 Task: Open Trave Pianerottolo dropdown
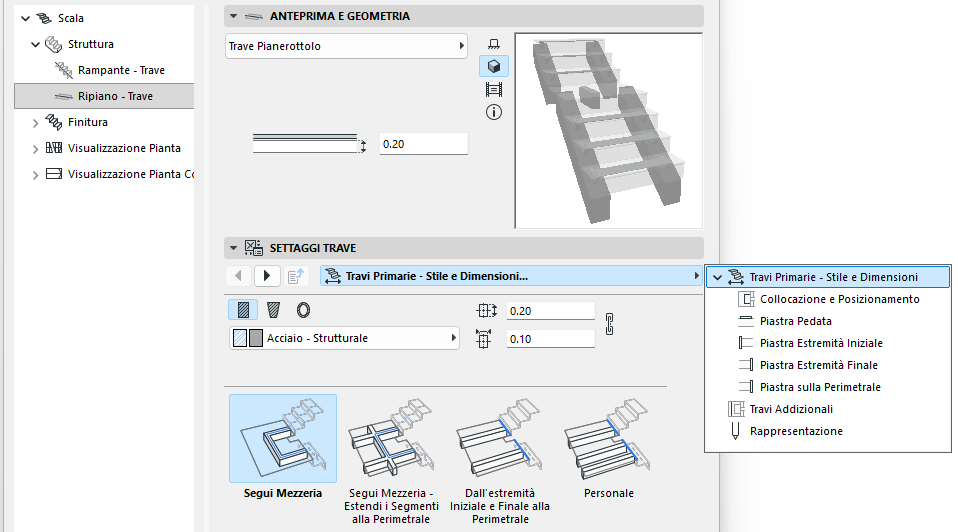click(346, 46)
